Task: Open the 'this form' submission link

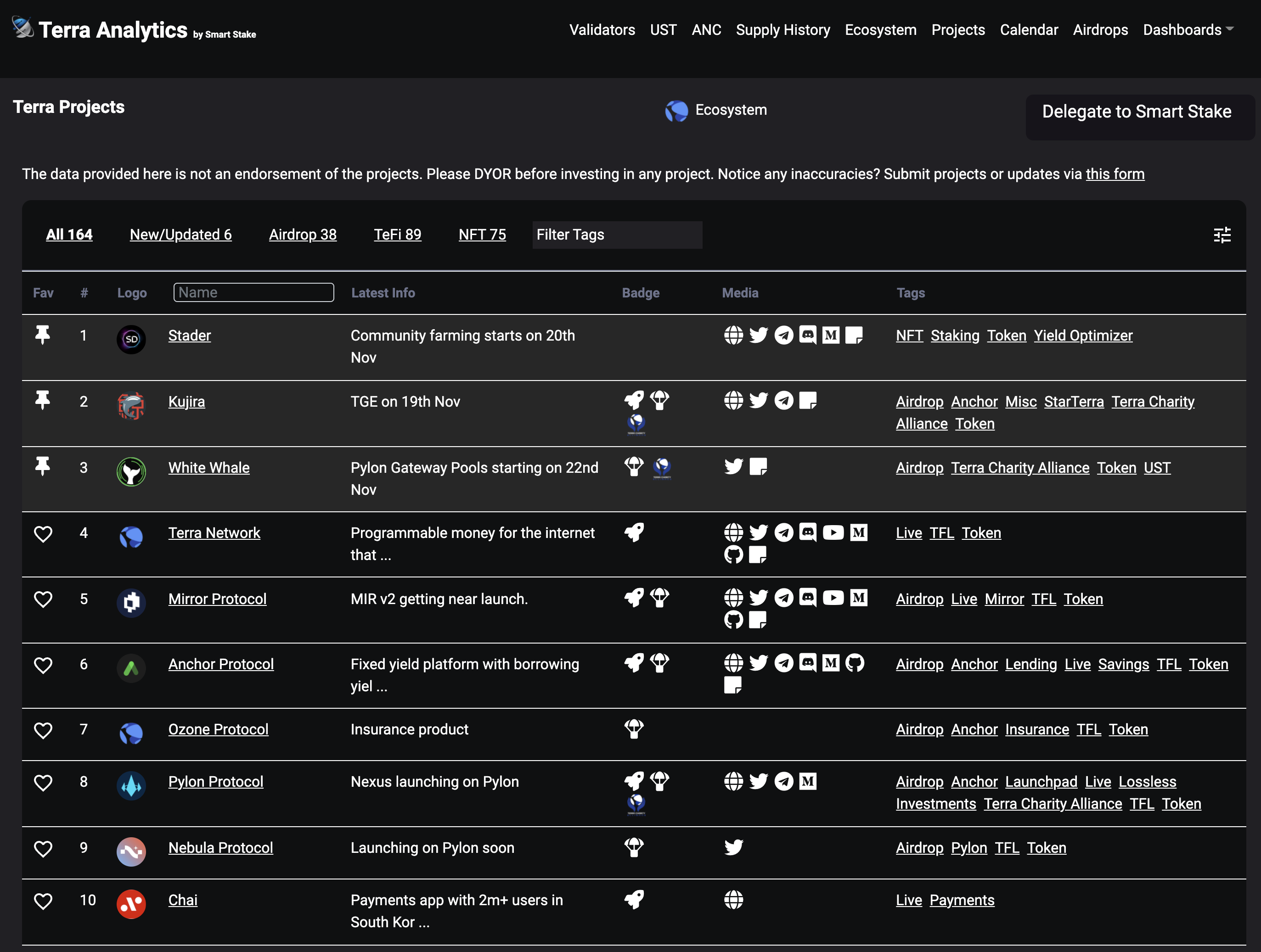Action: tap(1115, 174)
